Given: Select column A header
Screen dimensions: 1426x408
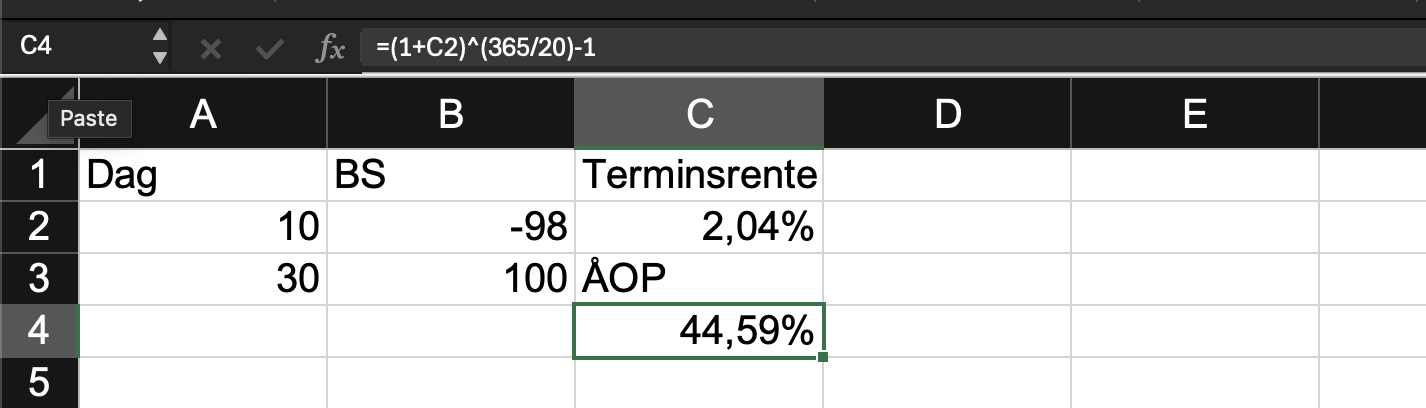Looking at the screenshot, I should [x=203, y=115].
